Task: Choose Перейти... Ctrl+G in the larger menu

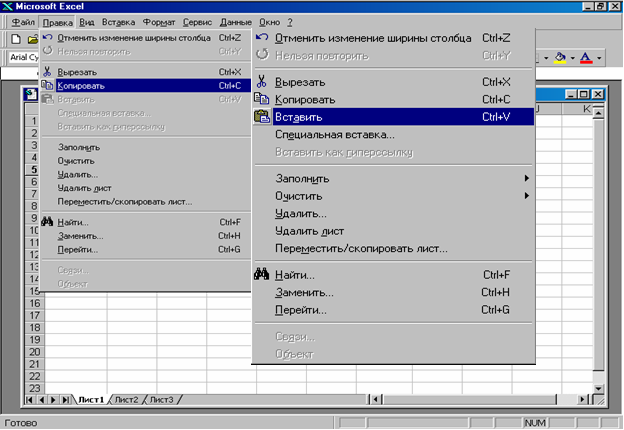Action: [393, 310]
